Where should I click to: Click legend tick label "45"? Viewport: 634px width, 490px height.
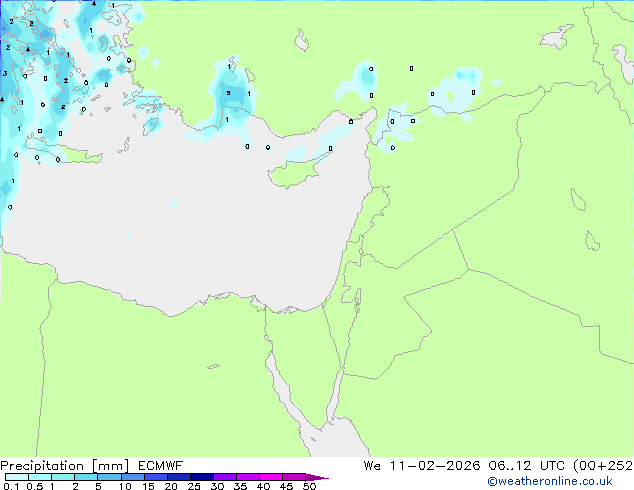[286, 486]
